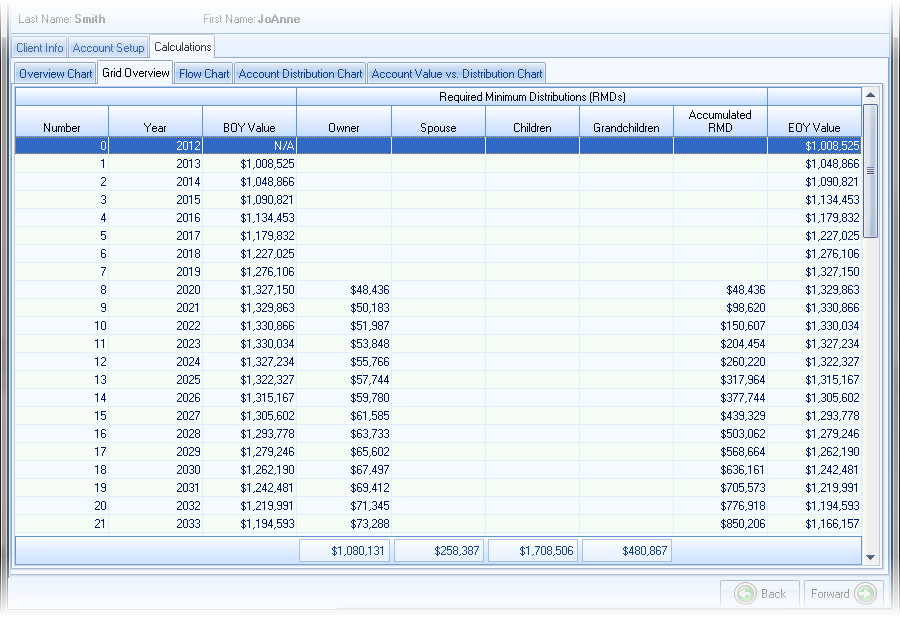Open the Account Distribution Chart tab
This screenshot has height=617, width=900.
pyautogui.click(x=300, y=74)
